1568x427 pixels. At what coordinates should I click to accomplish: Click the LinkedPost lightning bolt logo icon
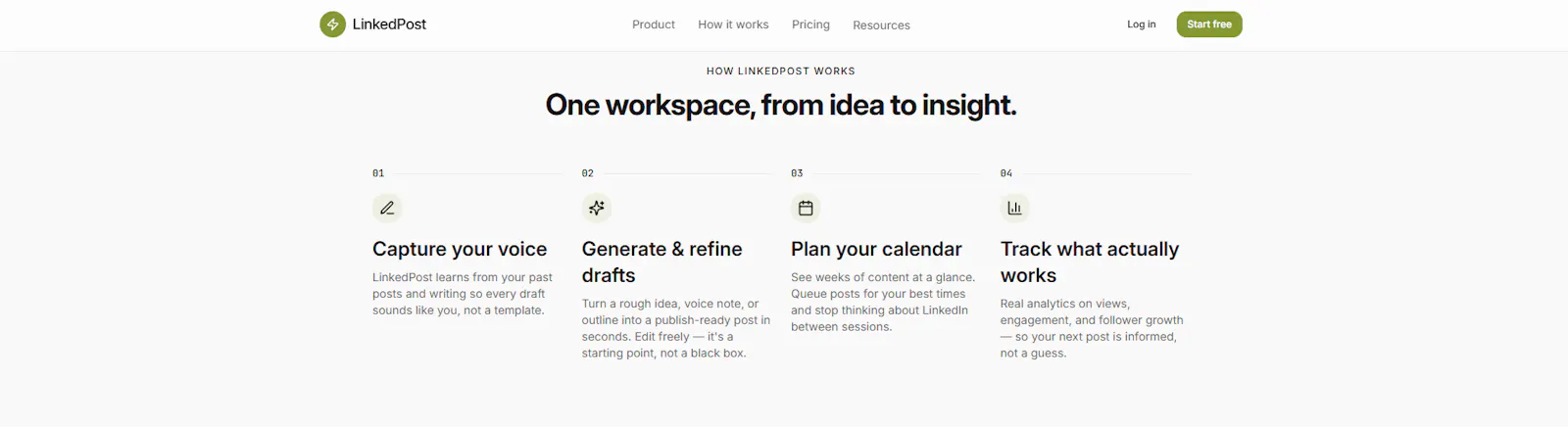tap(332, 24)
